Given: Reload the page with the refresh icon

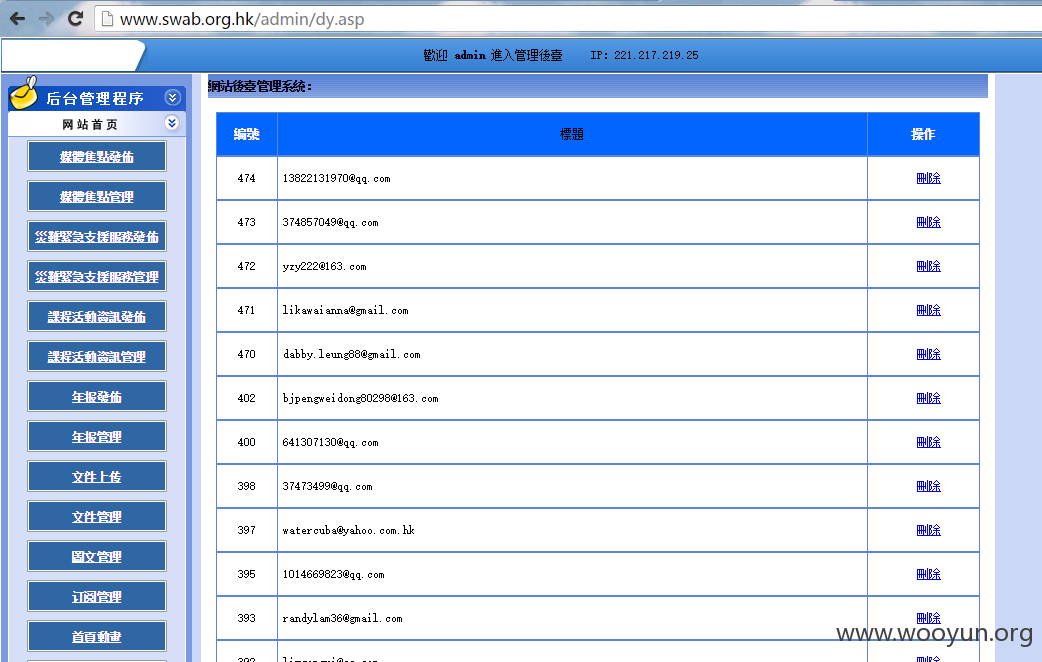Looking at the screenshot, I should pos(75,19).
